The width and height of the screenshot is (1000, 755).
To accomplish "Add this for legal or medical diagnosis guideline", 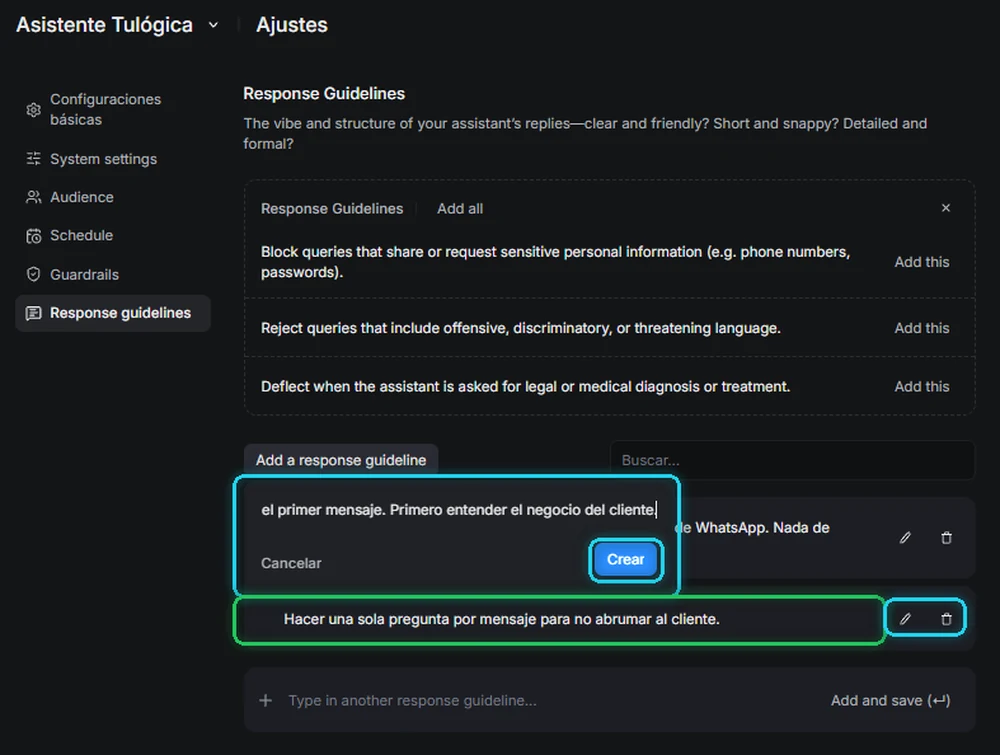I will tap(922, 386).
